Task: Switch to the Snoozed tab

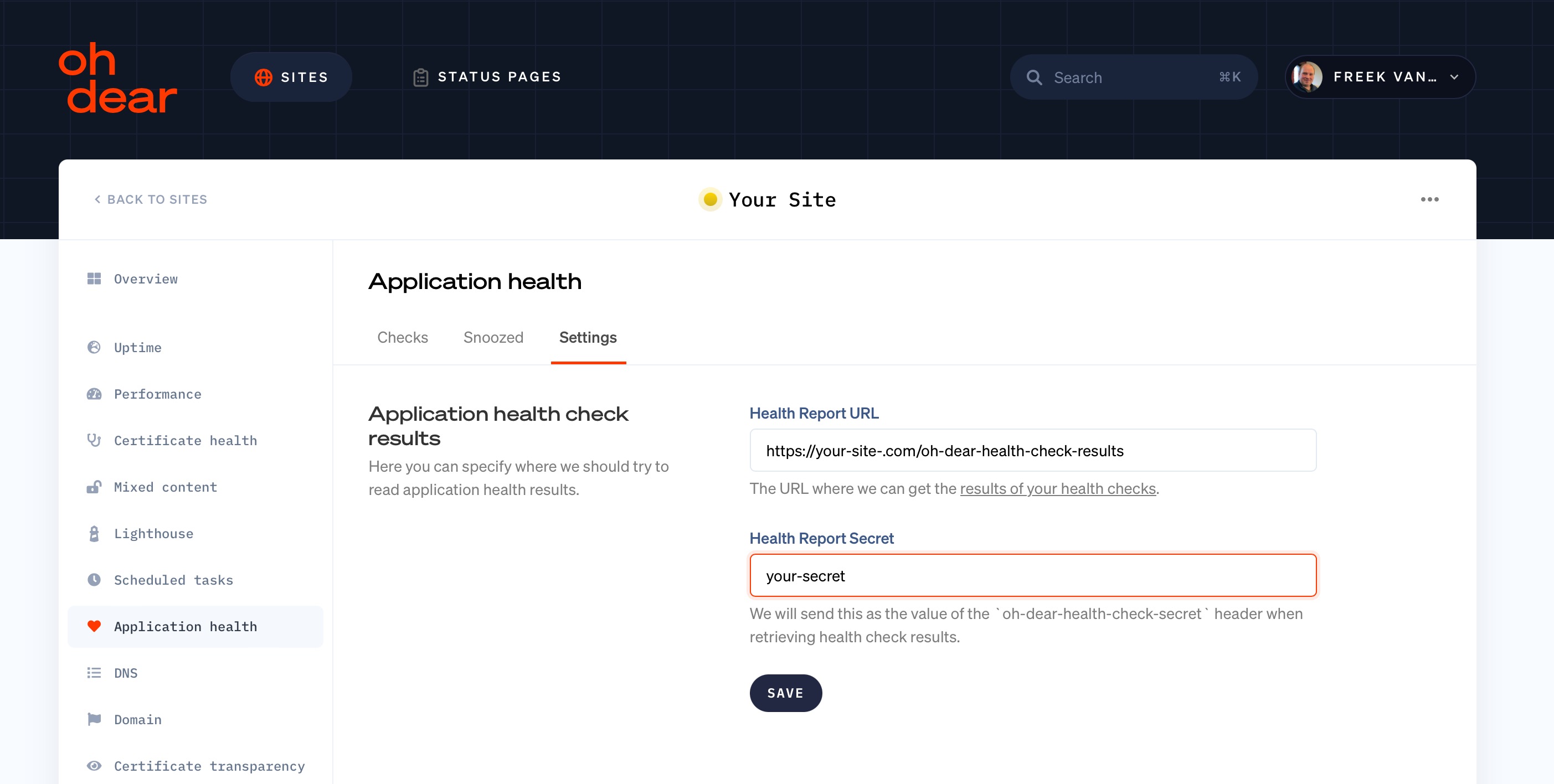Action: (493, 337)
